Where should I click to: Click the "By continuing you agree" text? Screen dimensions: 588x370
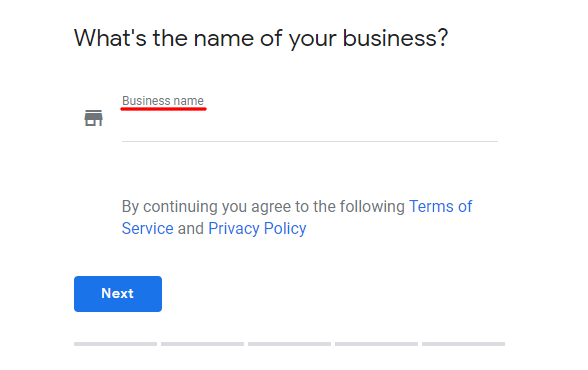click(x=186, y=207)
